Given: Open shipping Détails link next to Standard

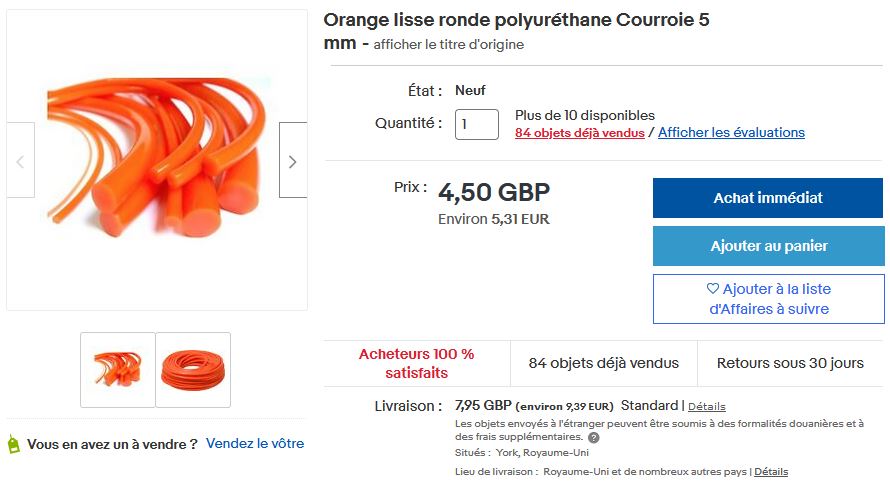Looking at the screenshot, I should (x=707, y=407).
